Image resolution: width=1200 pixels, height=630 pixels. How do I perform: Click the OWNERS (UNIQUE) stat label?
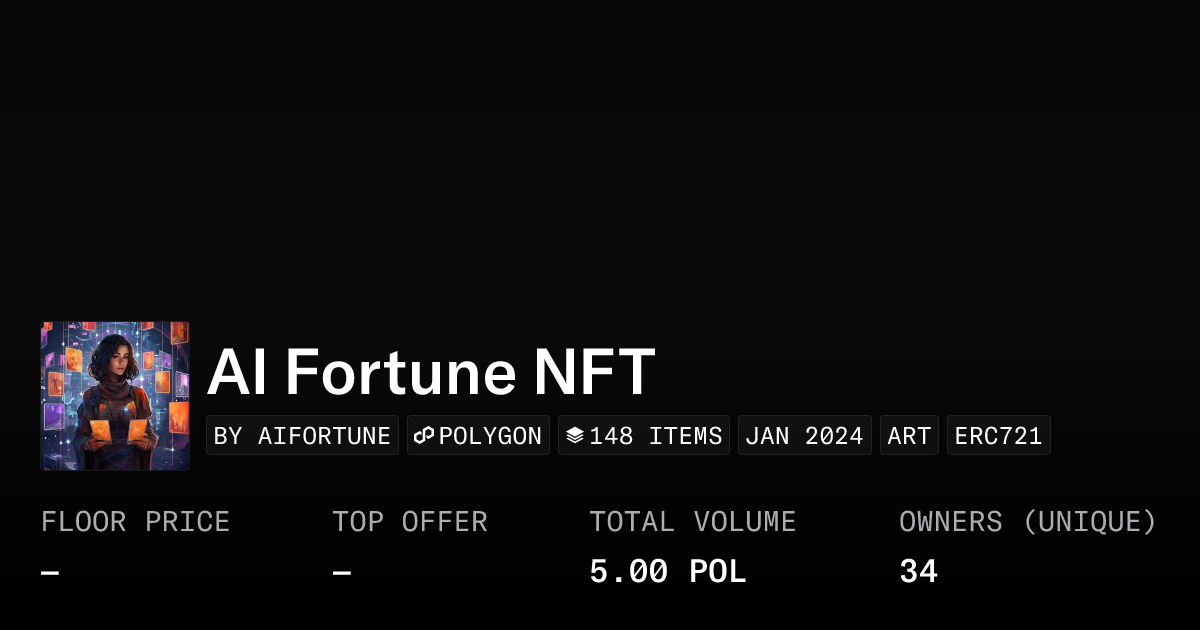pos(1027,522)
